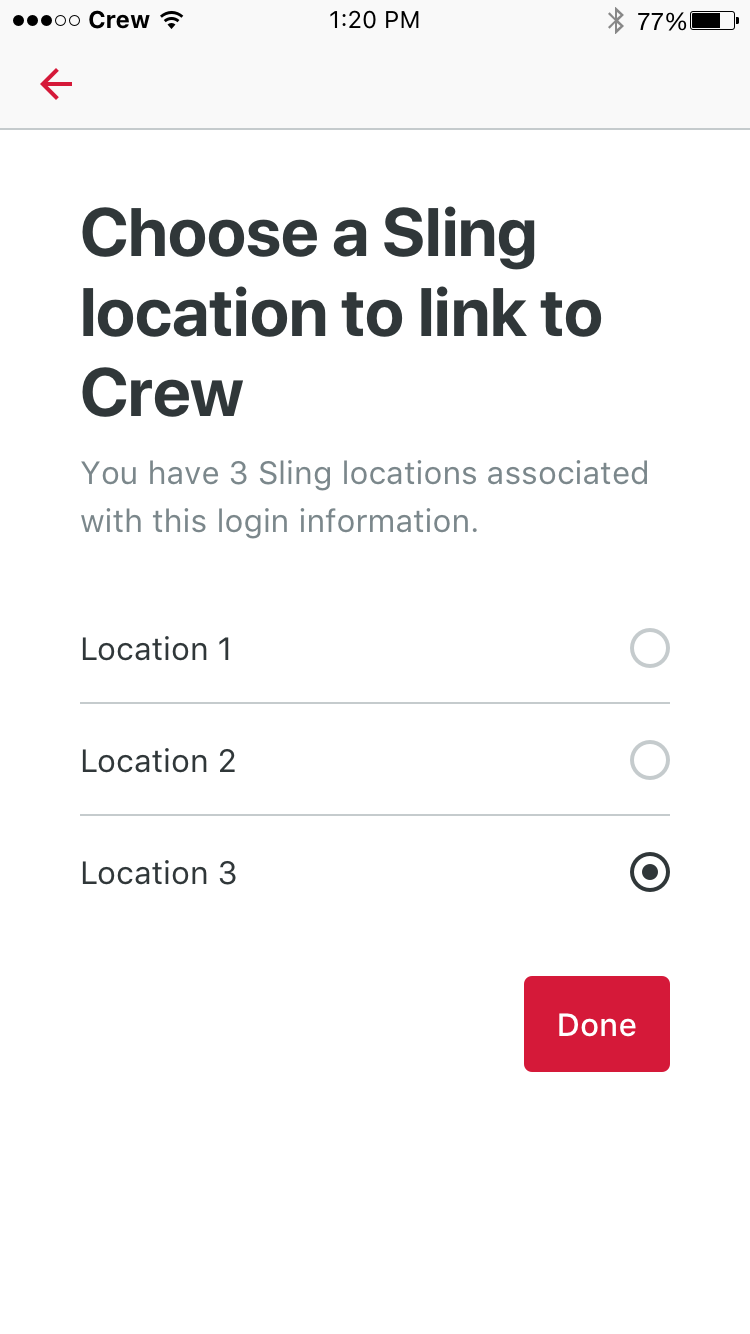Tap the Done button
This screenshot has width=750, height=1334.
tap(597, 1023)
